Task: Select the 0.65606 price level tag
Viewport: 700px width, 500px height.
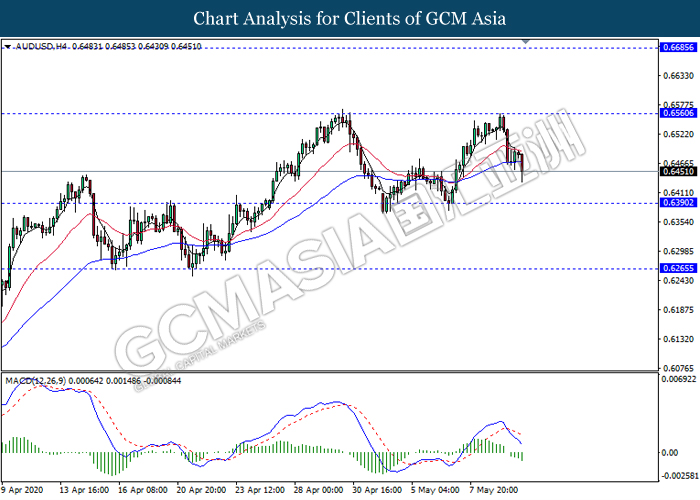Action: tap(675, 114)
